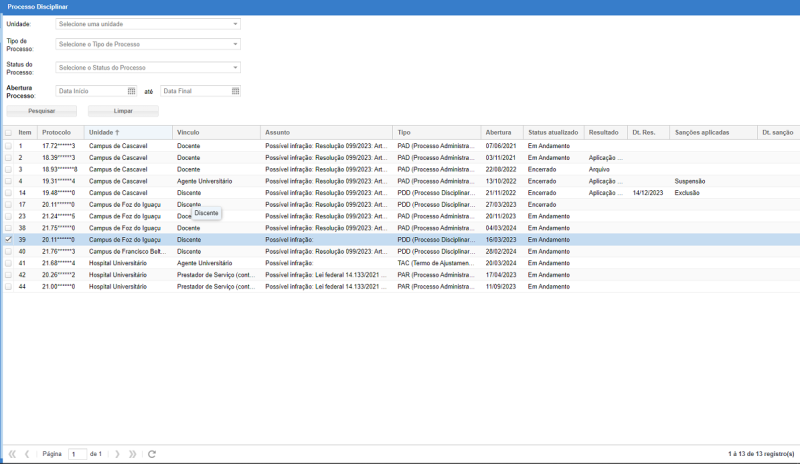Open the Data Final calendar picker
Screen dimensions: 800x464
(x=236, y=91)
